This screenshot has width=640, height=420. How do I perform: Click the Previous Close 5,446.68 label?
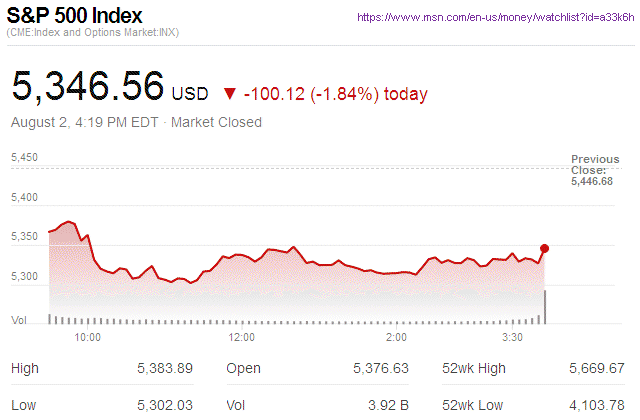595,170
